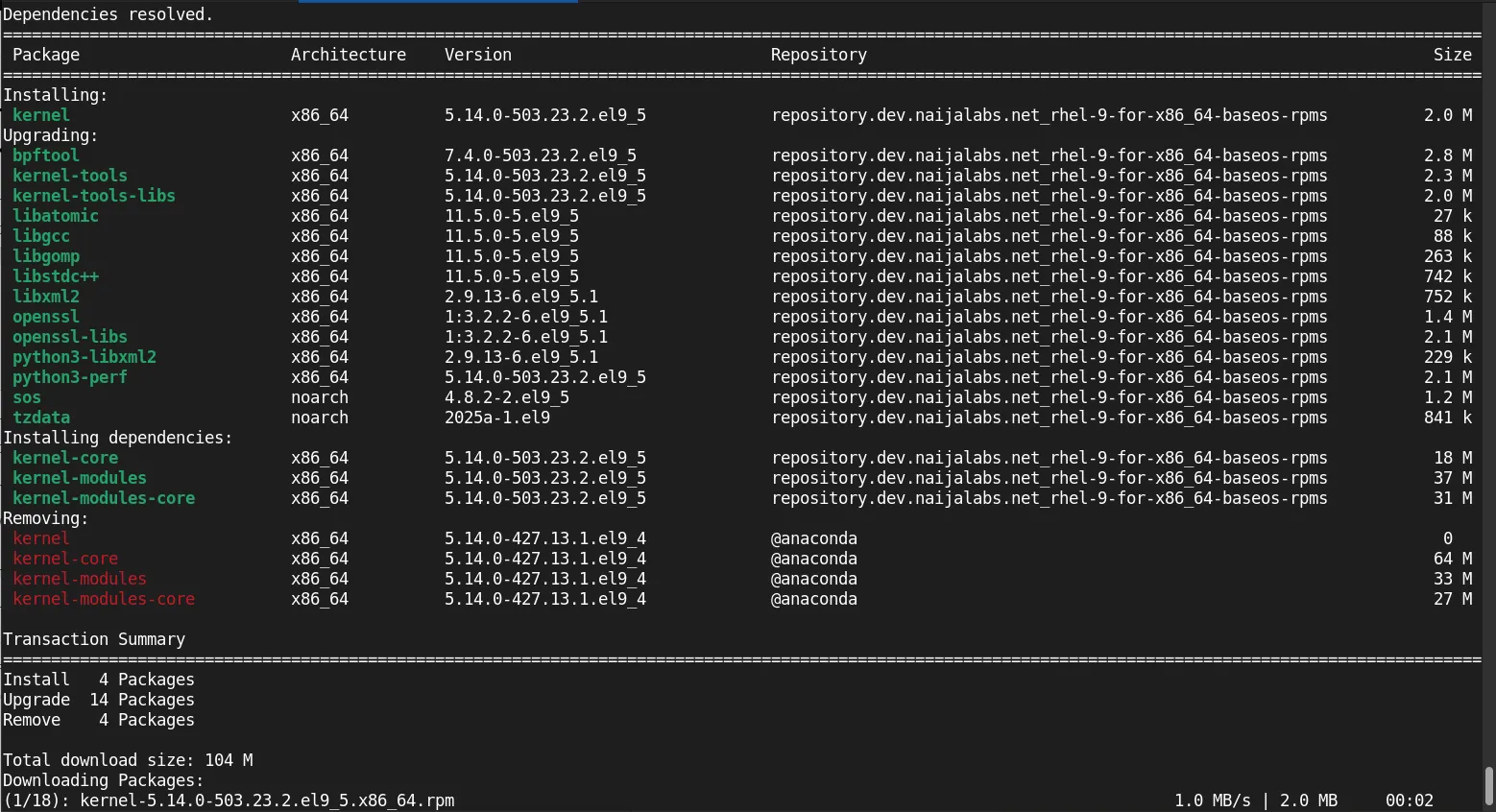Select red 'kernel' under Removing
The image size is (1496, 812).
point(41,538)
